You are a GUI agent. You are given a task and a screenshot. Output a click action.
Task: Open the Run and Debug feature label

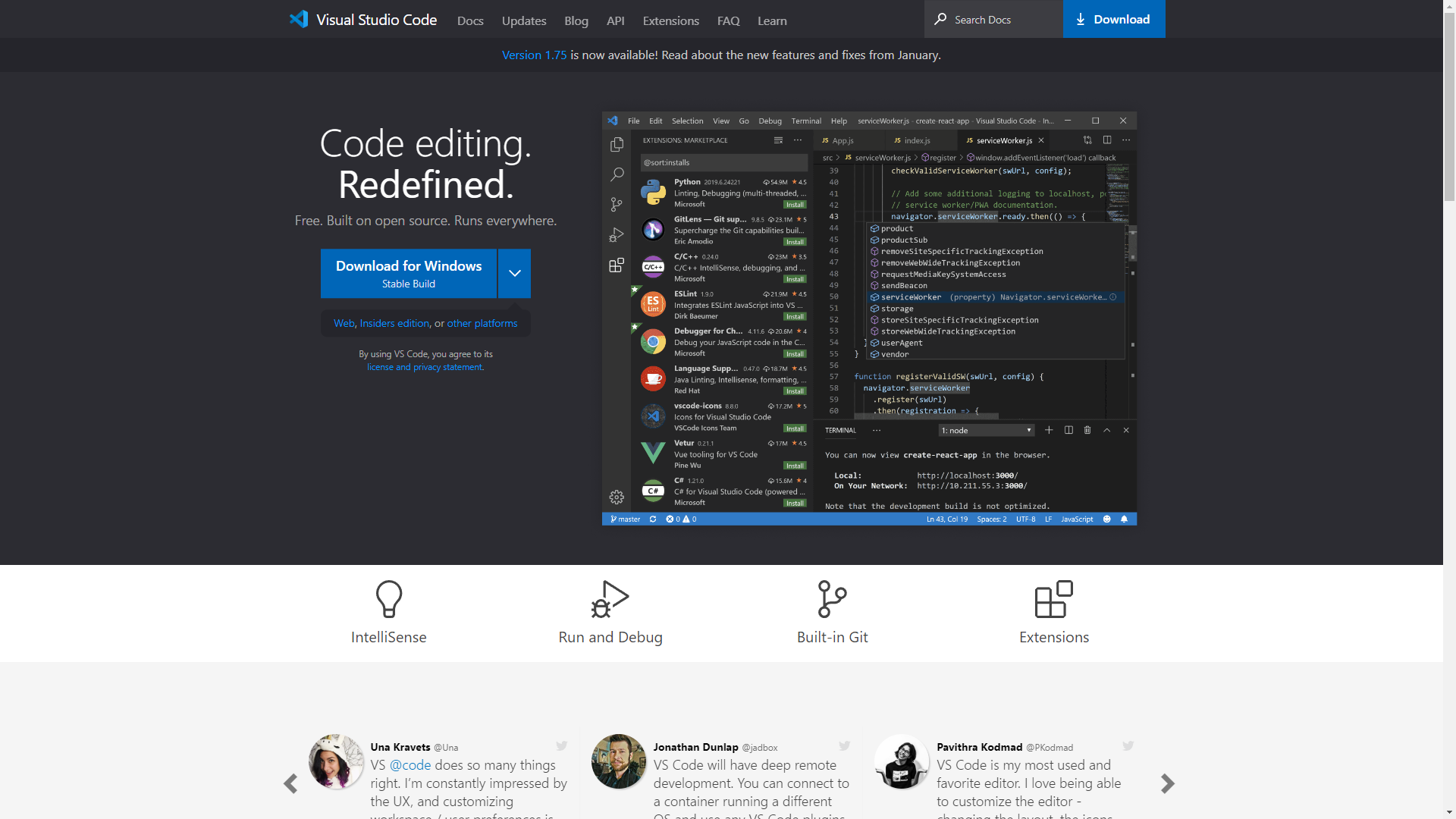[x=610, y=637]
